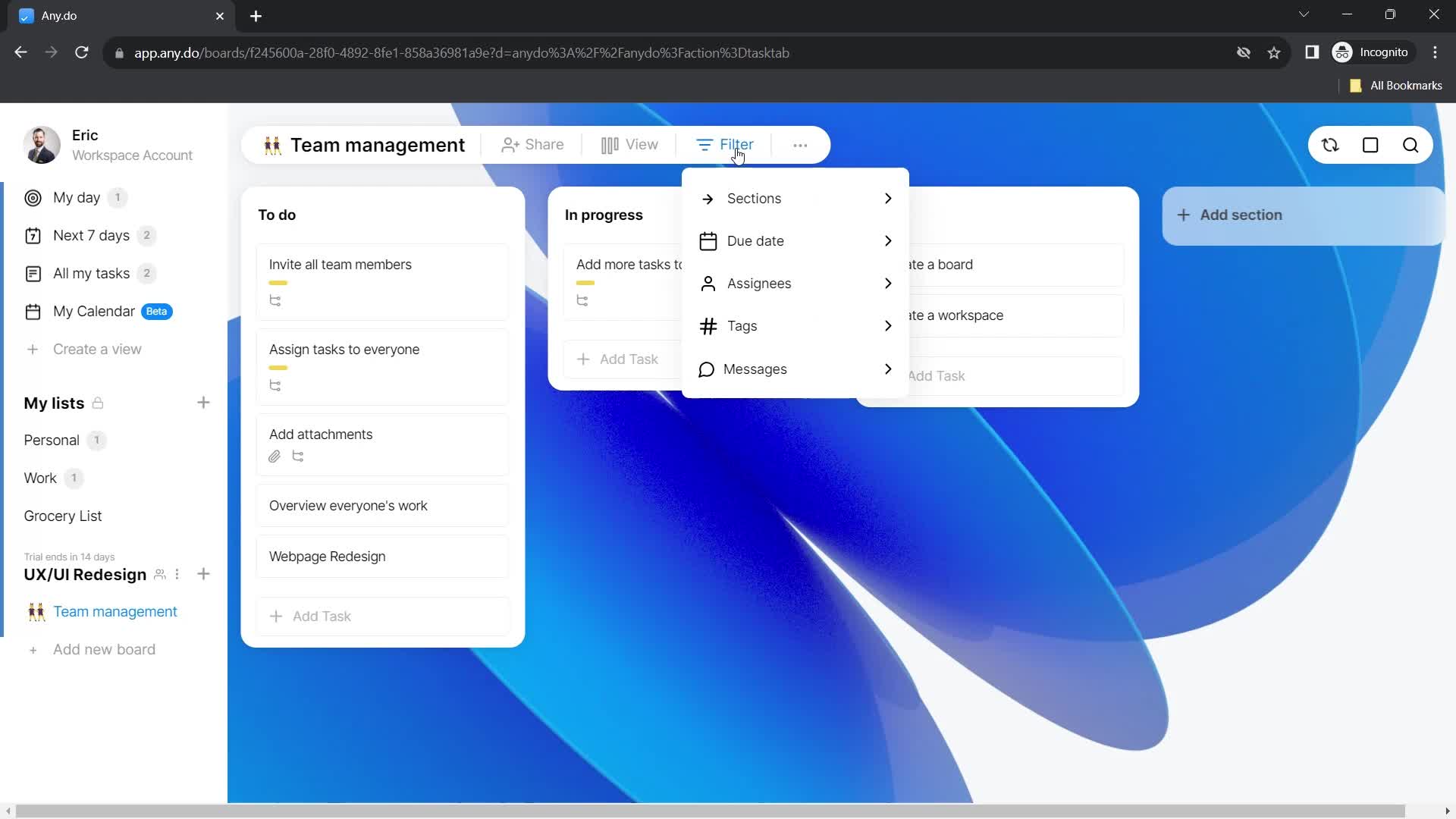Click the browser address bar URL
The width and height of the screenshot is (1456, 819).
tap(461, 53)
